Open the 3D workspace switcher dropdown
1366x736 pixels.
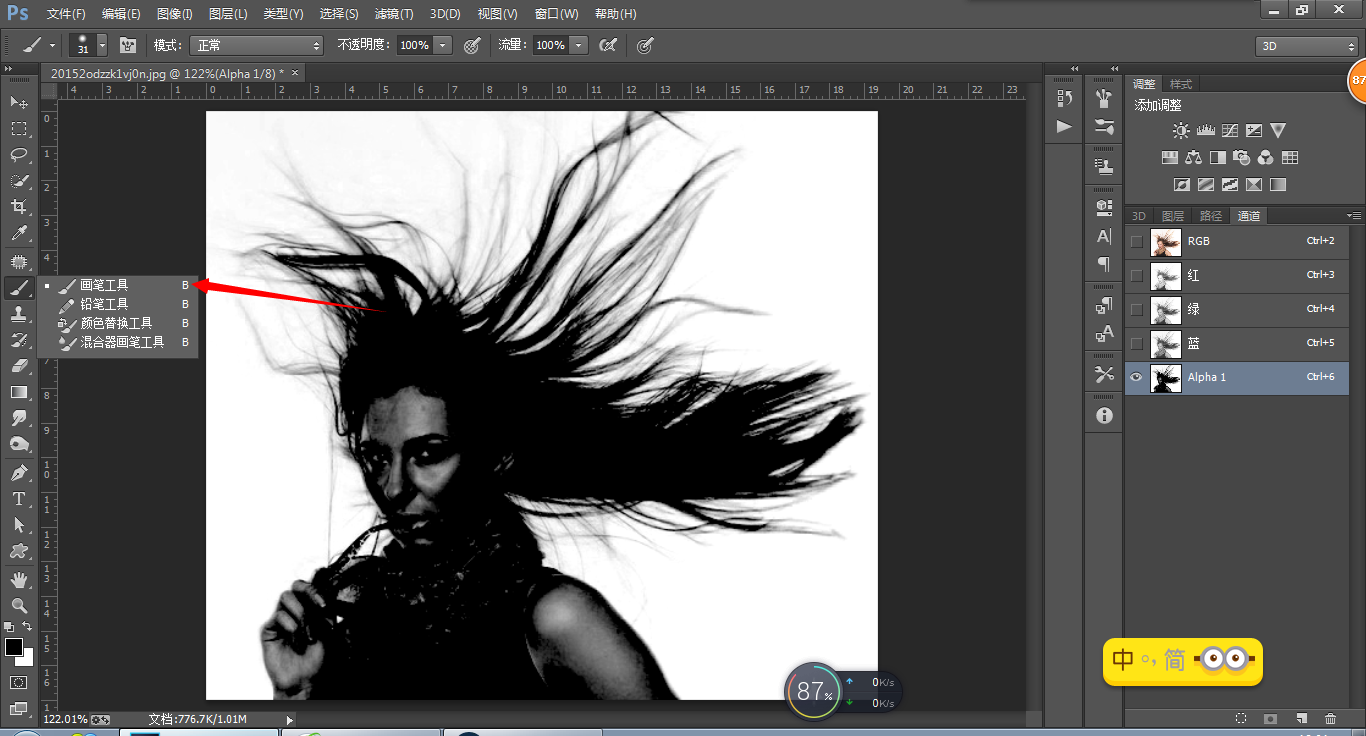click(1307, 46)
